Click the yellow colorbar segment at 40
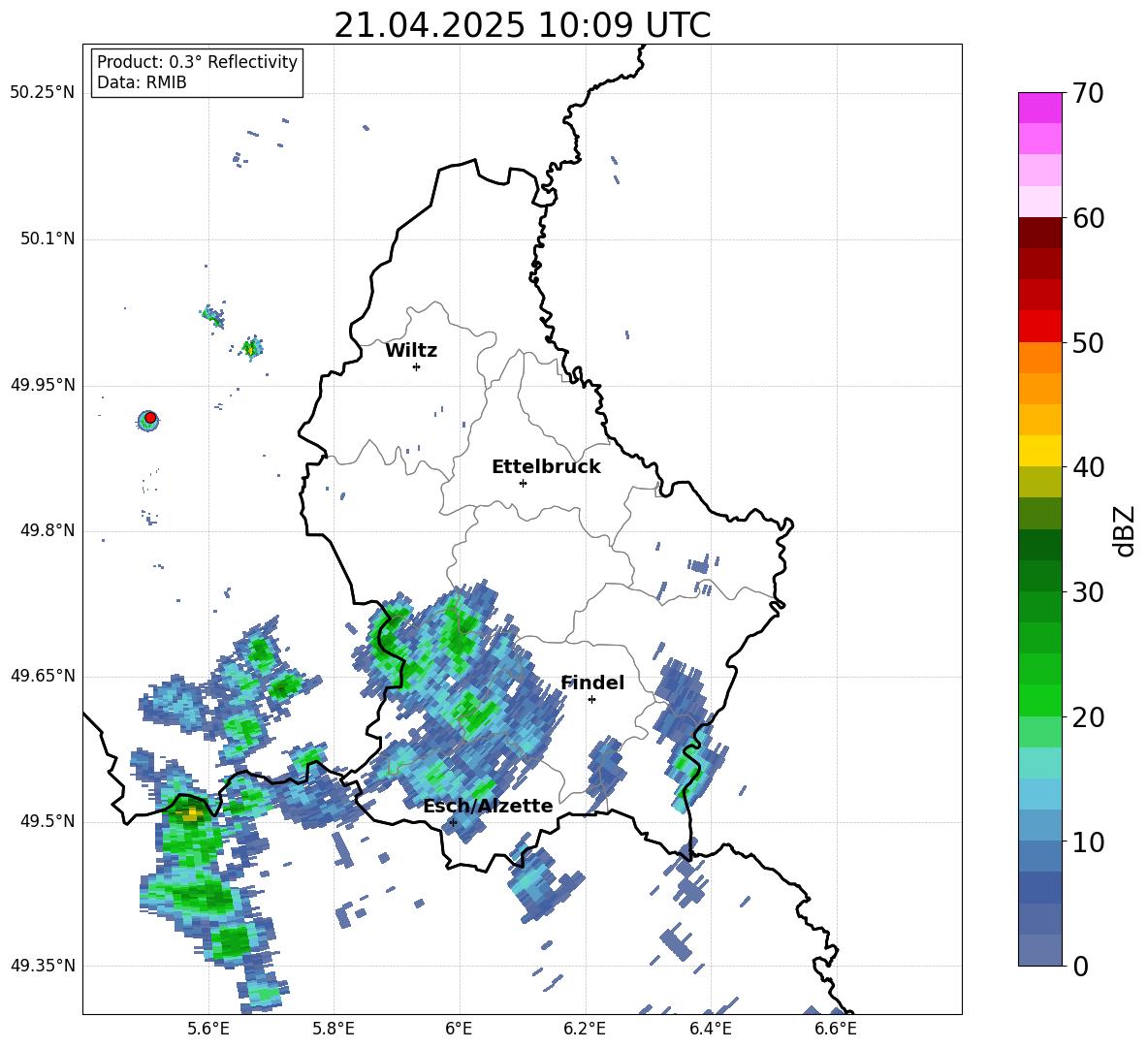This screenshot has height=1048, width=1148. click(1039, 451)
